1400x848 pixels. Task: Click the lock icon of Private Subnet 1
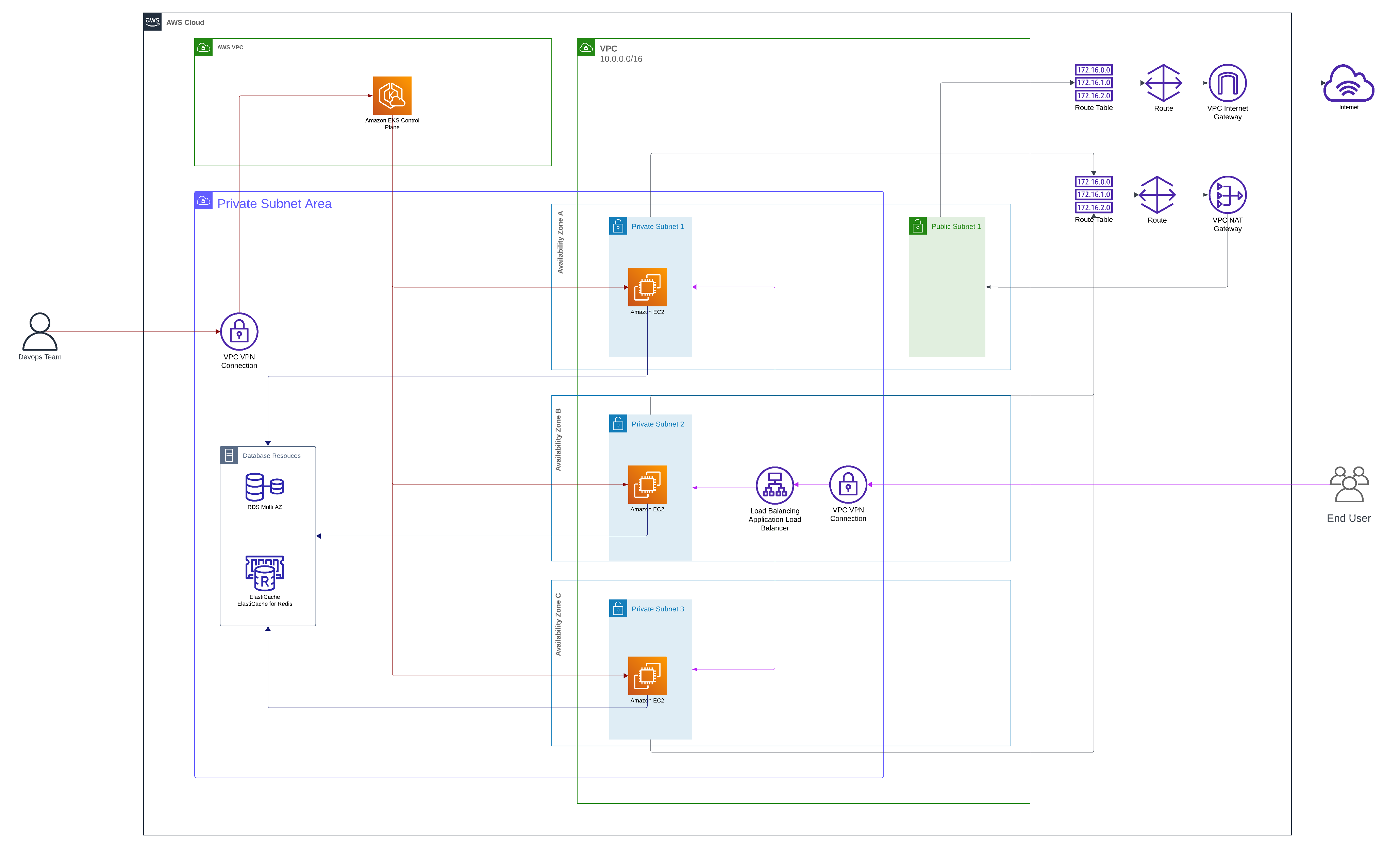[x=618, y=226]
